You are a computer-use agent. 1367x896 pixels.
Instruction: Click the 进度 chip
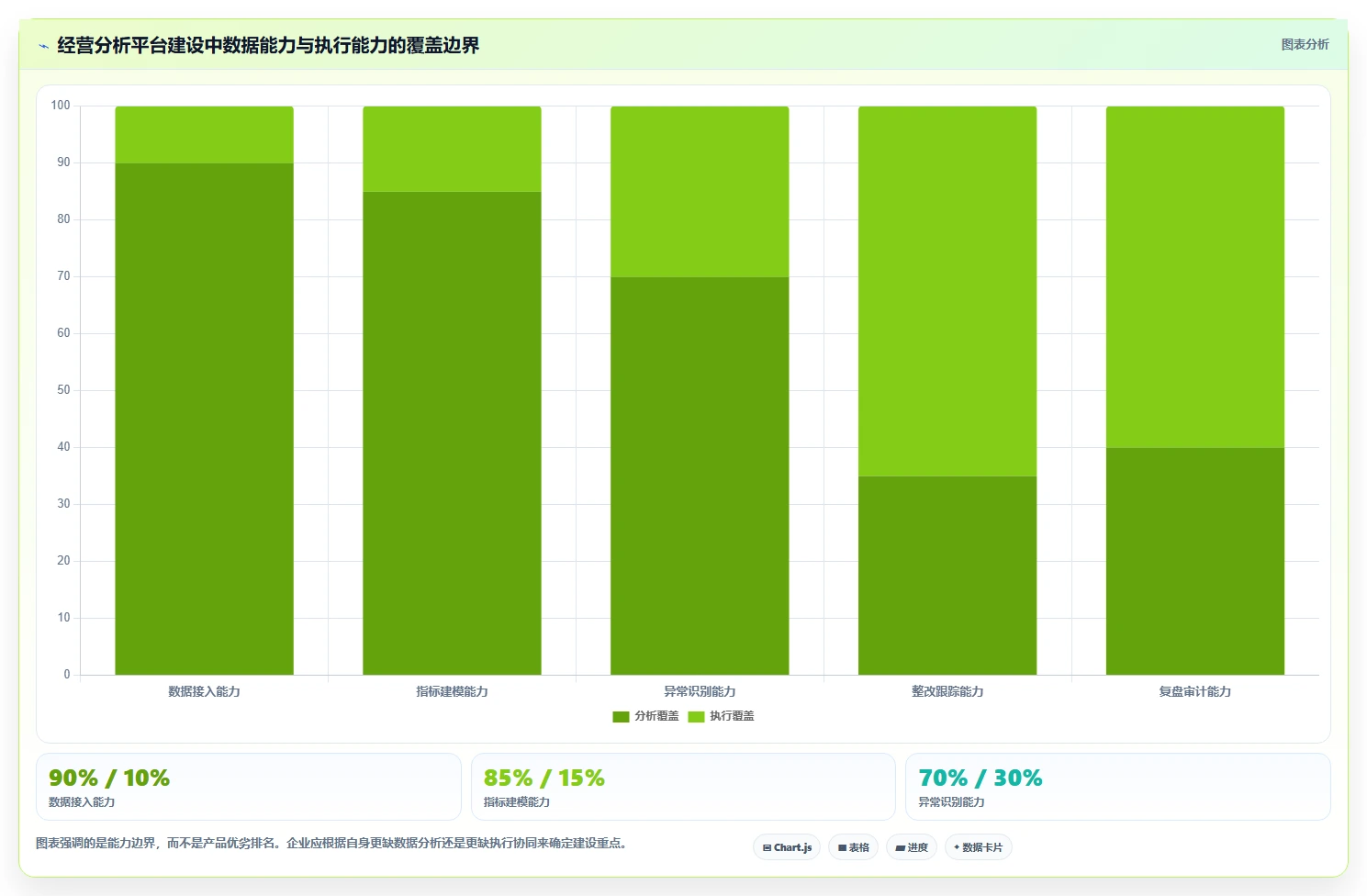[x=912, y=847]
